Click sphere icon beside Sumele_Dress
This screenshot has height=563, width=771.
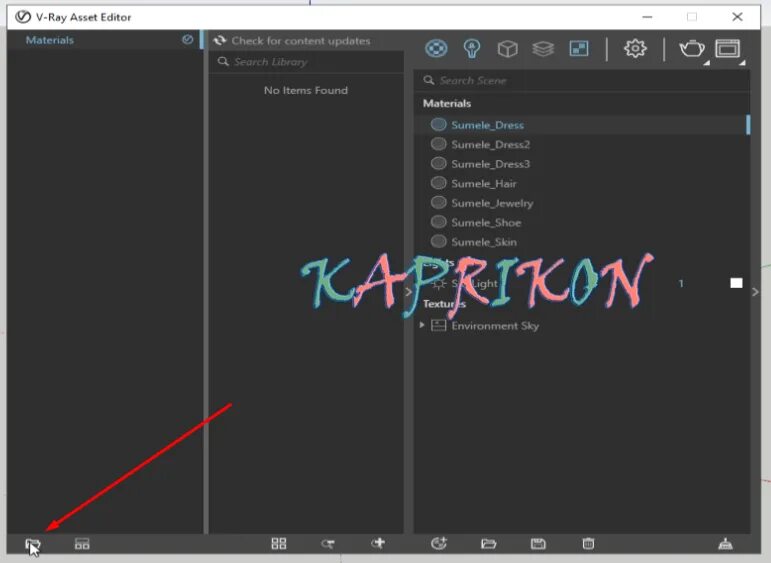438,124
